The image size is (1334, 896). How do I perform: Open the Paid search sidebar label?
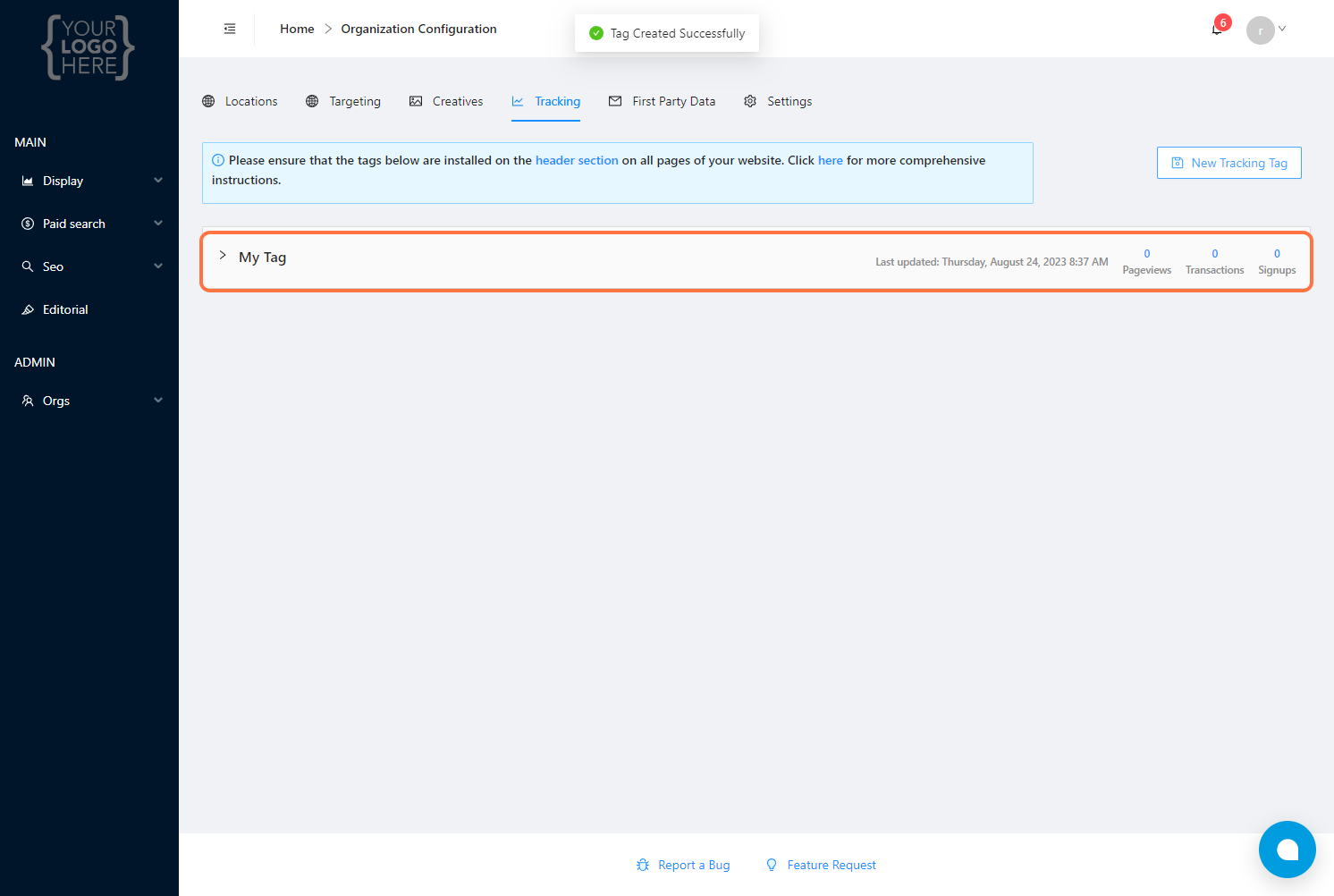[74, 224]
